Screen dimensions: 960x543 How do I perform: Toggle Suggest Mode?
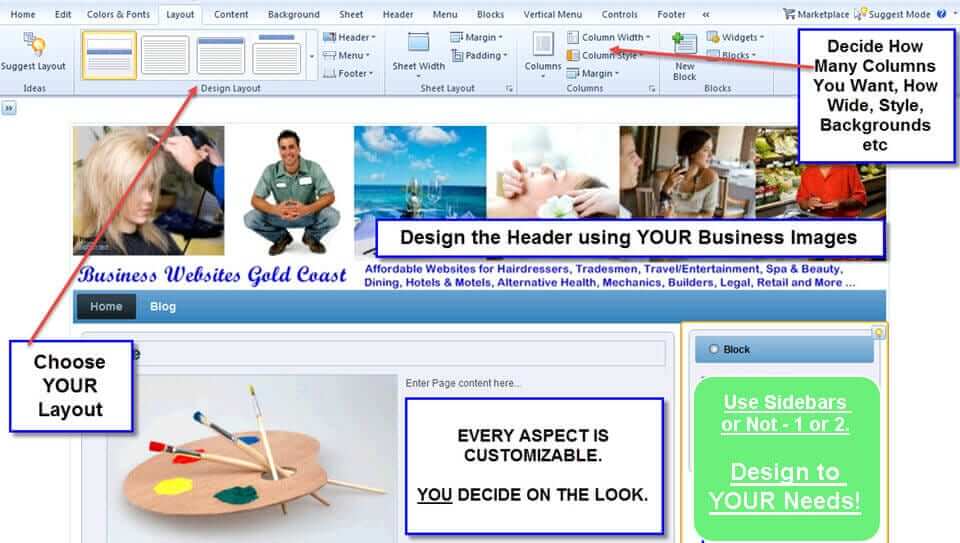pyautogui.click(x=894, y=14)
